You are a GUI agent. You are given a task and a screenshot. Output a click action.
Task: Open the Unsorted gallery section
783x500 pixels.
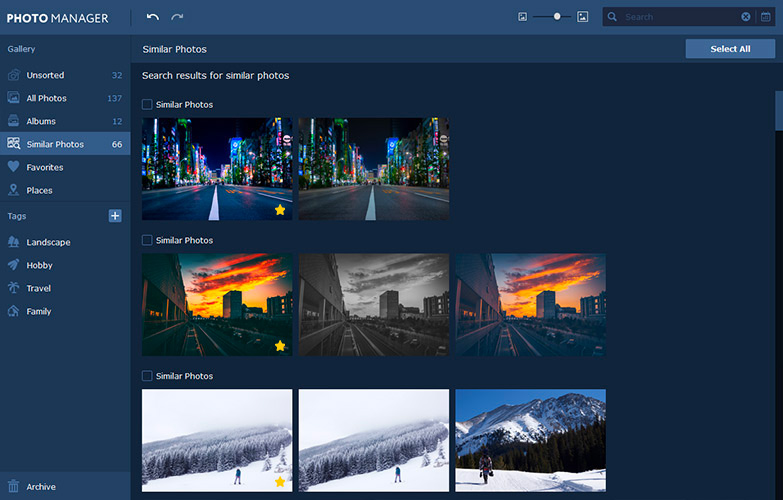[x=65, y=75]
